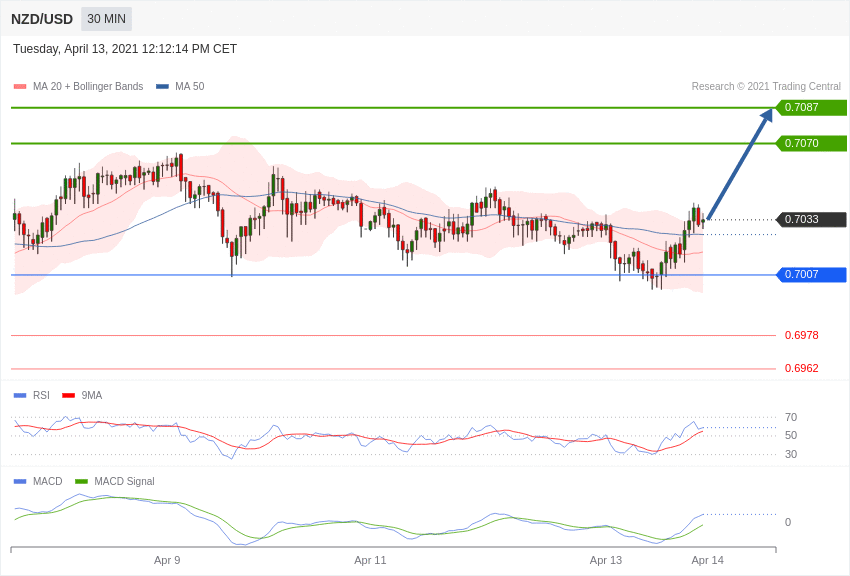Viewport: 850px width, 576px height.
Task: Click the chart timestamp text
Action: click(125, 49)
